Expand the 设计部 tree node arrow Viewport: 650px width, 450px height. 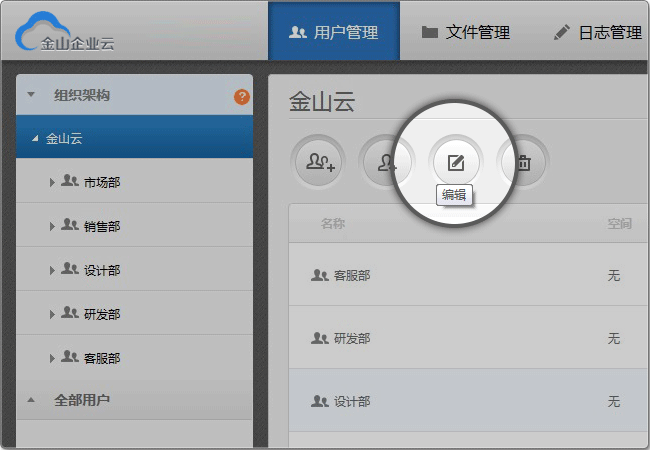tap(52, 271)
